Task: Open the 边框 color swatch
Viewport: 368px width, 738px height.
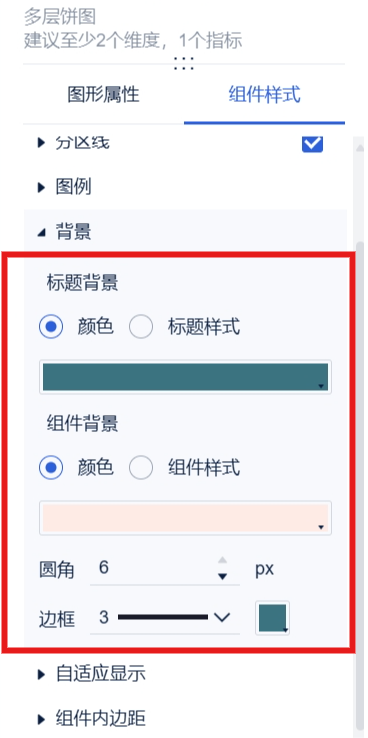Action: 272,618
